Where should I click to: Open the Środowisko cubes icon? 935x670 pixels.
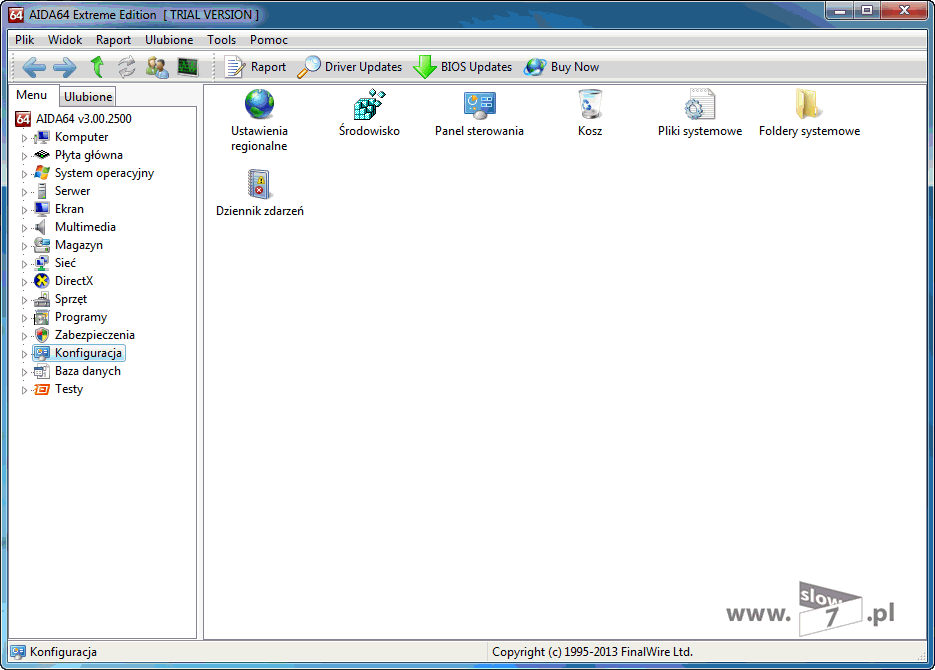click(370, 104)
